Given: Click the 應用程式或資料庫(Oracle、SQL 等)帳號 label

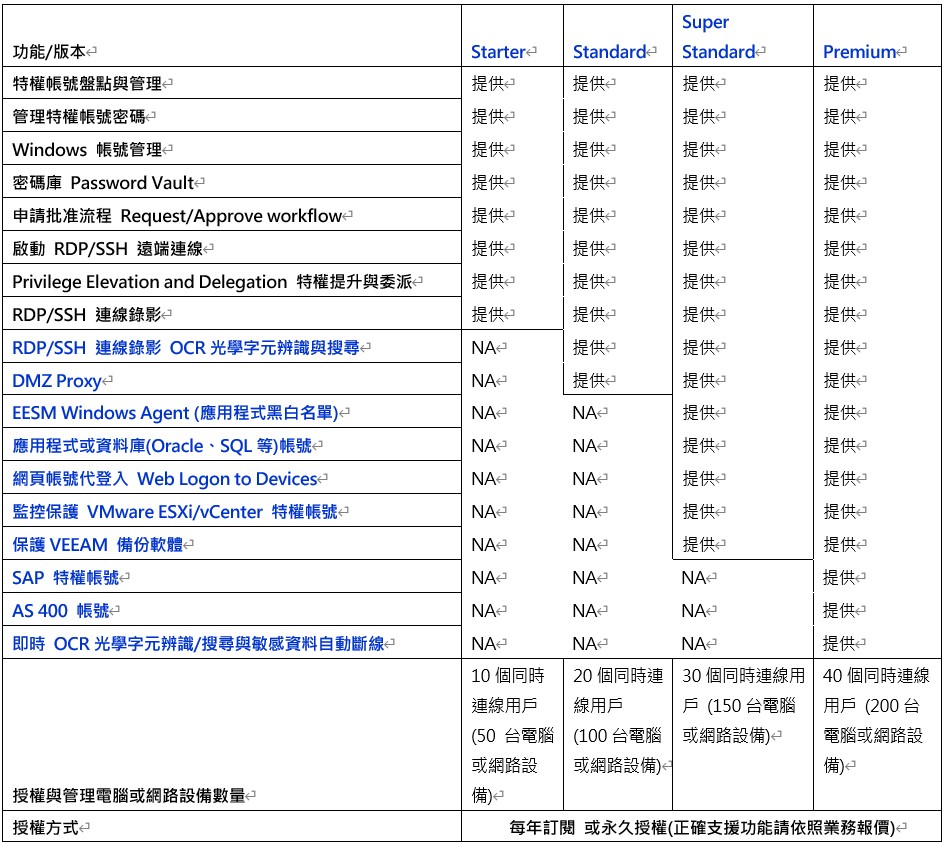Looking at the screenshot, I should 162,446.
